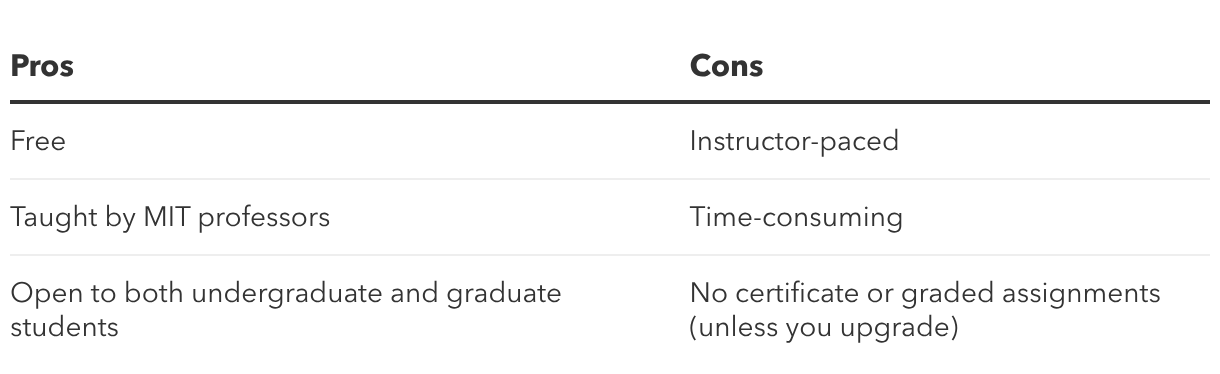This screenshot has height=374, width=1220.
Task: Select the Time-consuming cell
Action: 796,217
